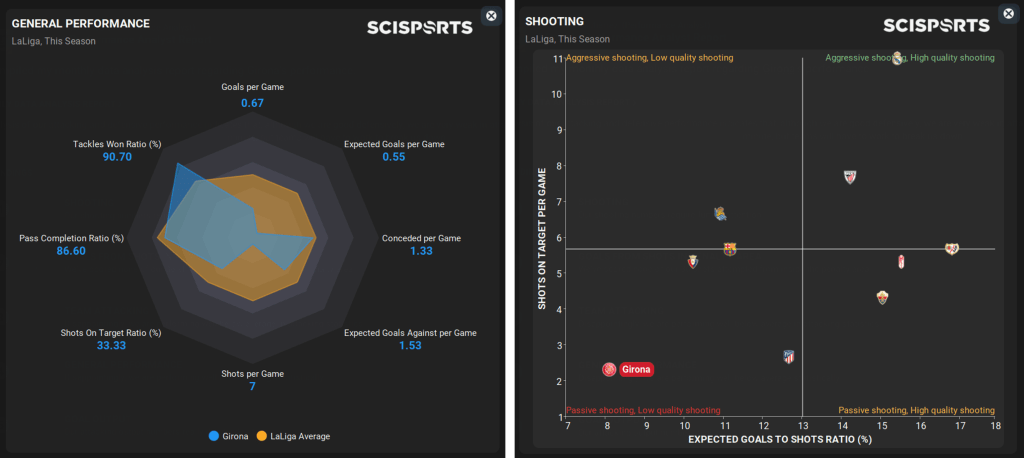Screen dimensions: 1024x458
Task: Select the Girona crest data point
Action: [x=609, y=369]
